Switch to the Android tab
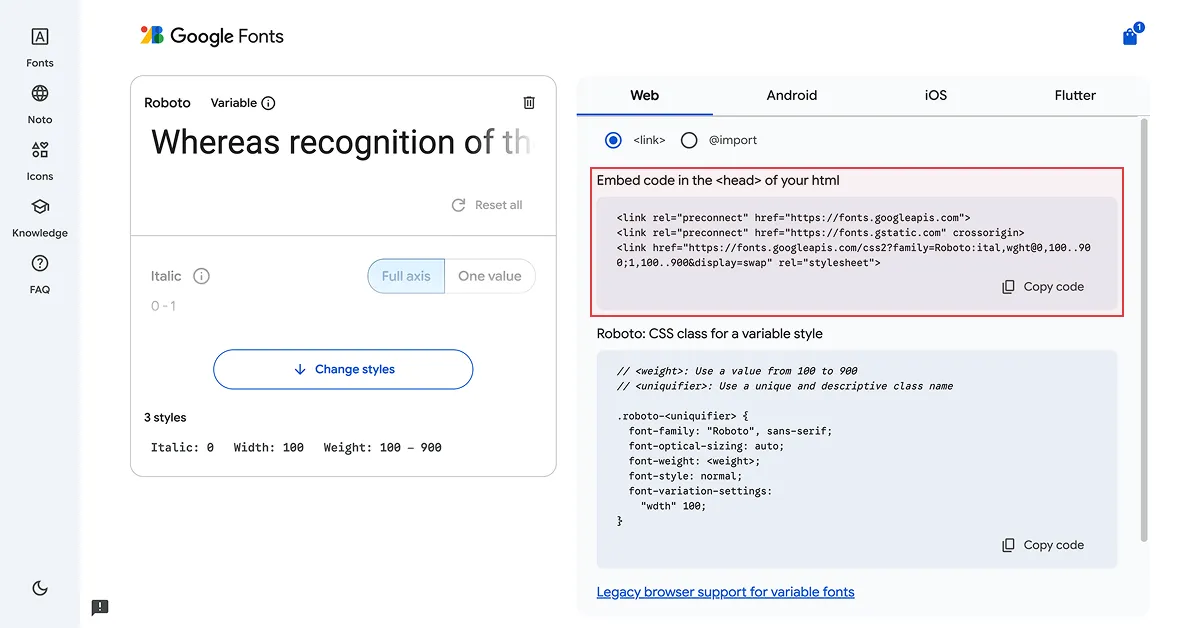The width and height of the screenshot is (1200, 628). click(x=792, y=96)
